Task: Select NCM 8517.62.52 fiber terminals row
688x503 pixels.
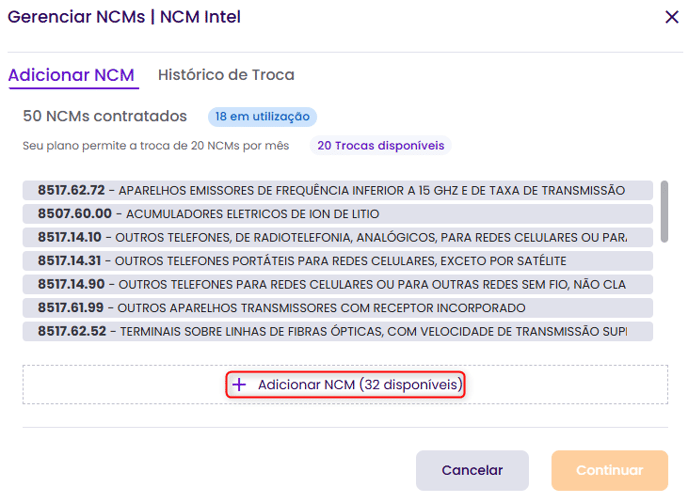Action: [338, 332]
